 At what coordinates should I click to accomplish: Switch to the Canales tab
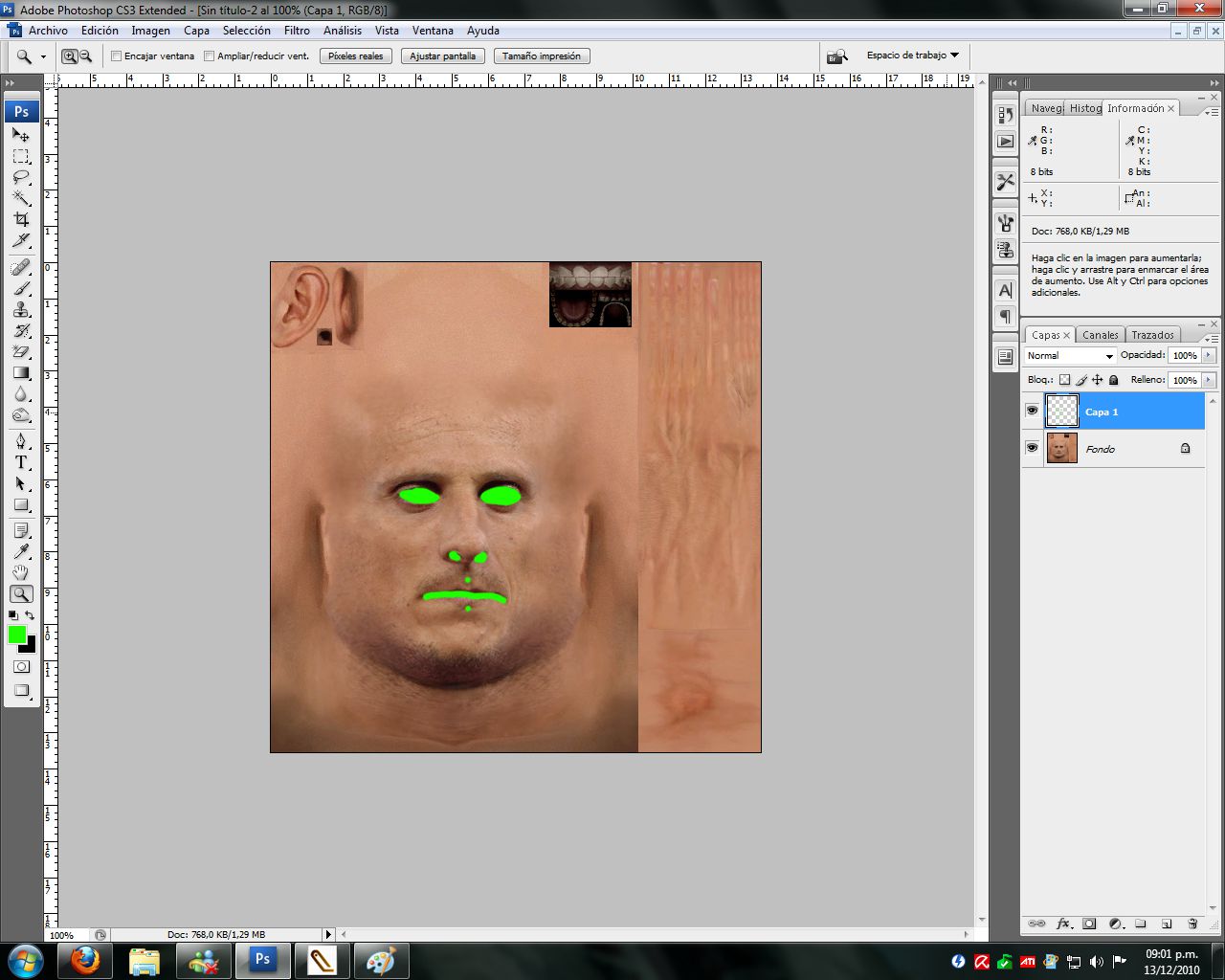pyautogui.click(x=1100, y=335)
